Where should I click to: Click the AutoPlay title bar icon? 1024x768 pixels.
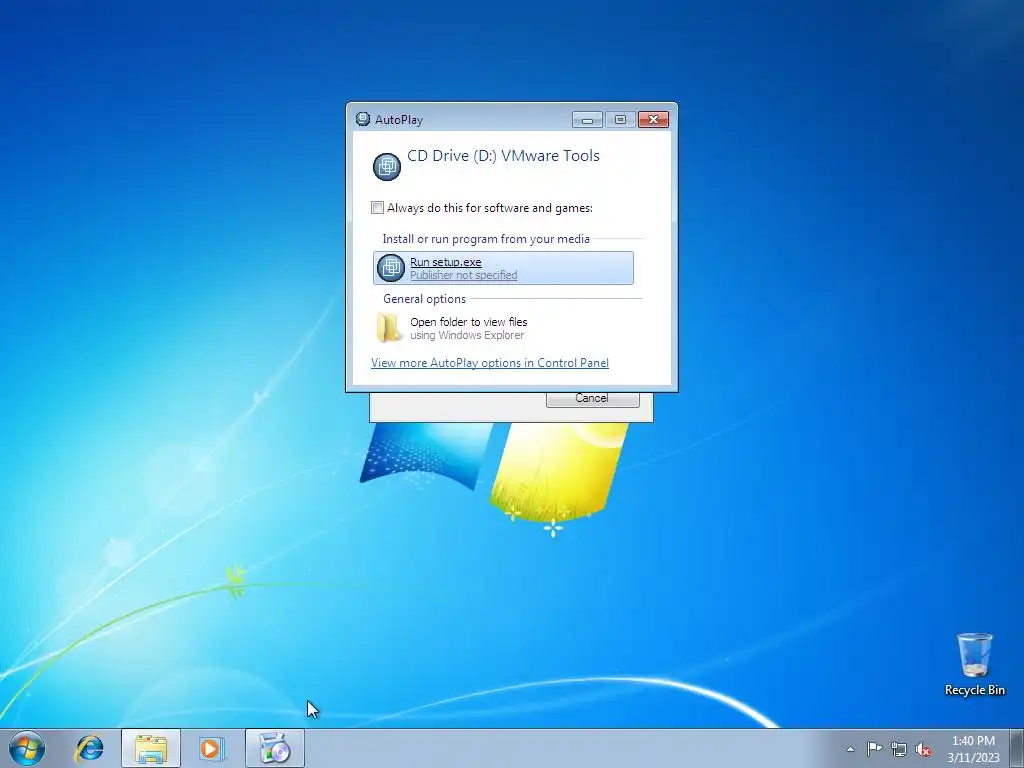pos(362,119)
